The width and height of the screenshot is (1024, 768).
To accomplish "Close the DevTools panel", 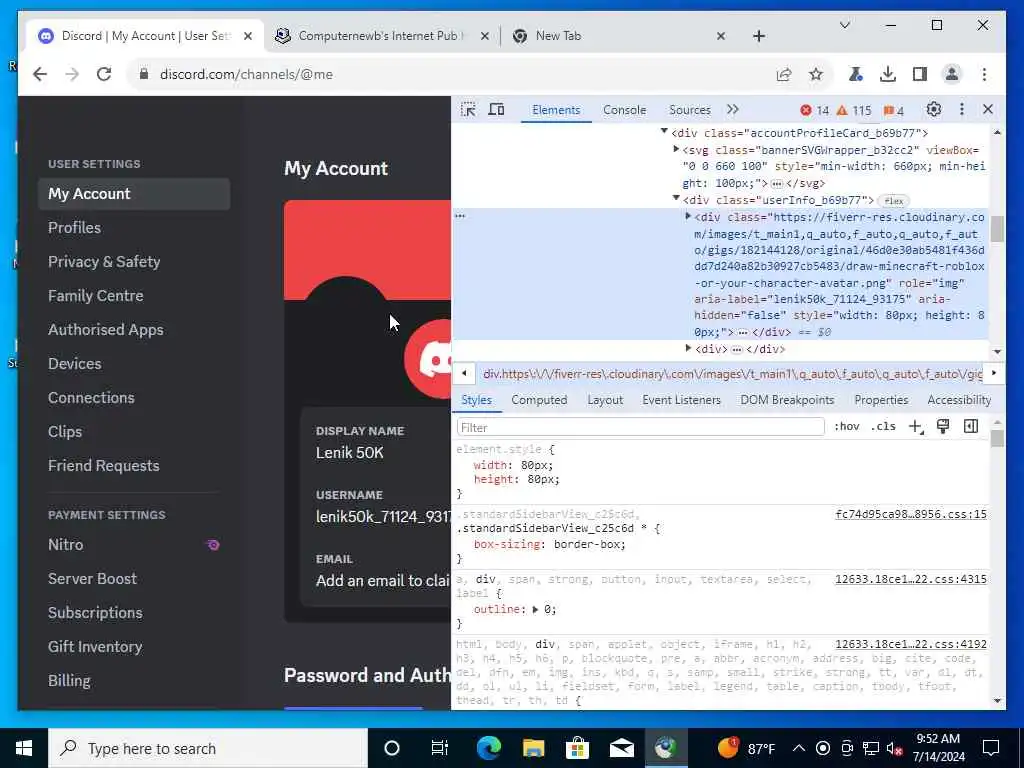I will [987, 109].
